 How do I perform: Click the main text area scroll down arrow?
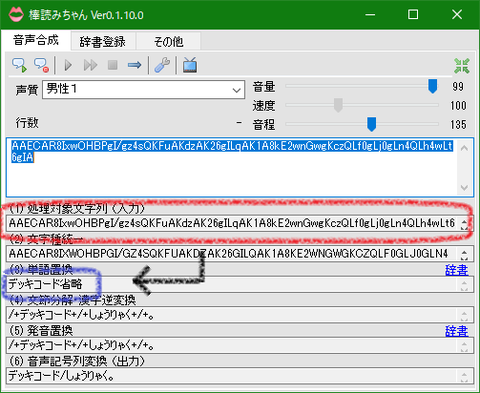pyautogui.click(x=464, y=188)
